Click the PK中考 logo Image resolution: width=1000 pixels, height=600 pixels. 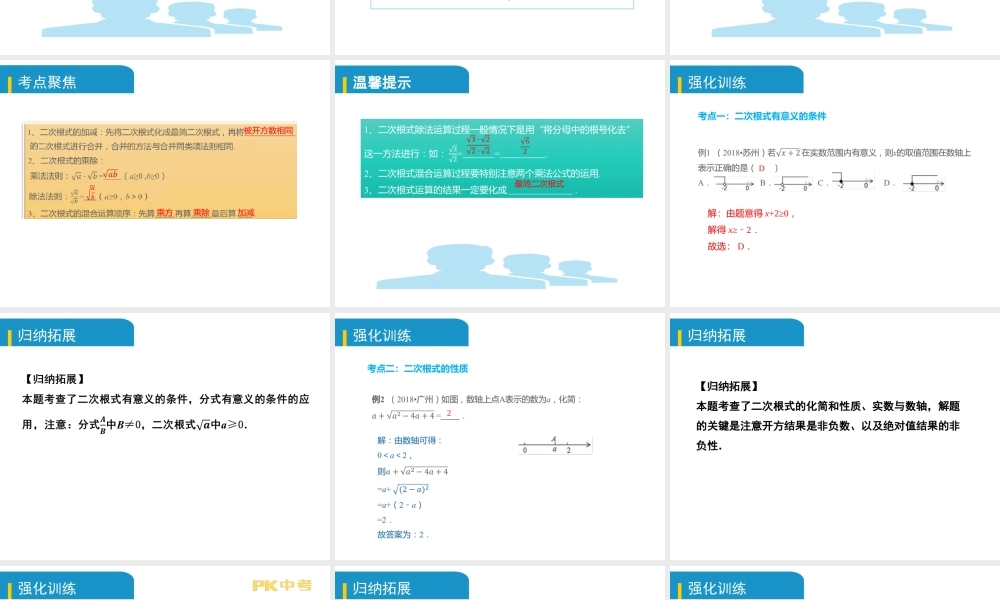[x=281, y=585]
